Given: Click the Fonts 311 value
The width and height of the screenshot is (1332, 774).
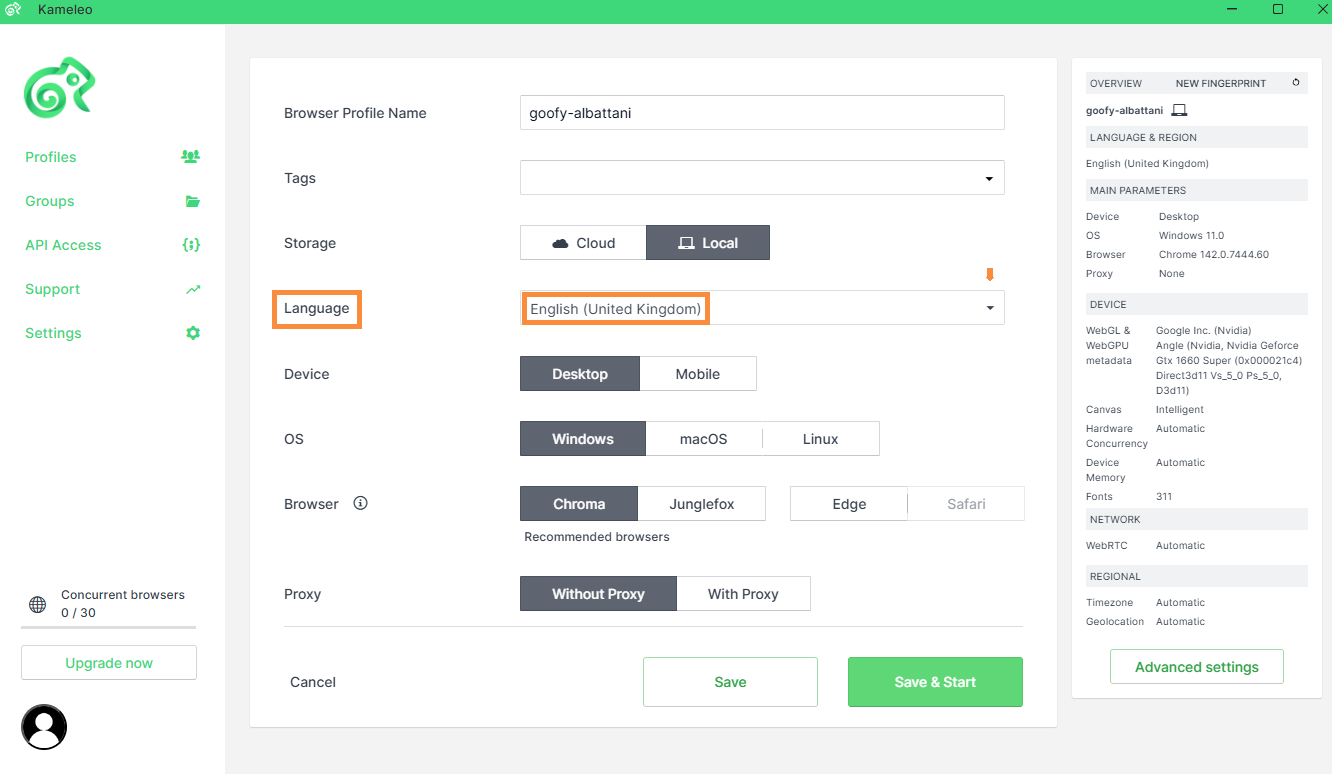Looking at the screenshot, I should point(1164,497).
